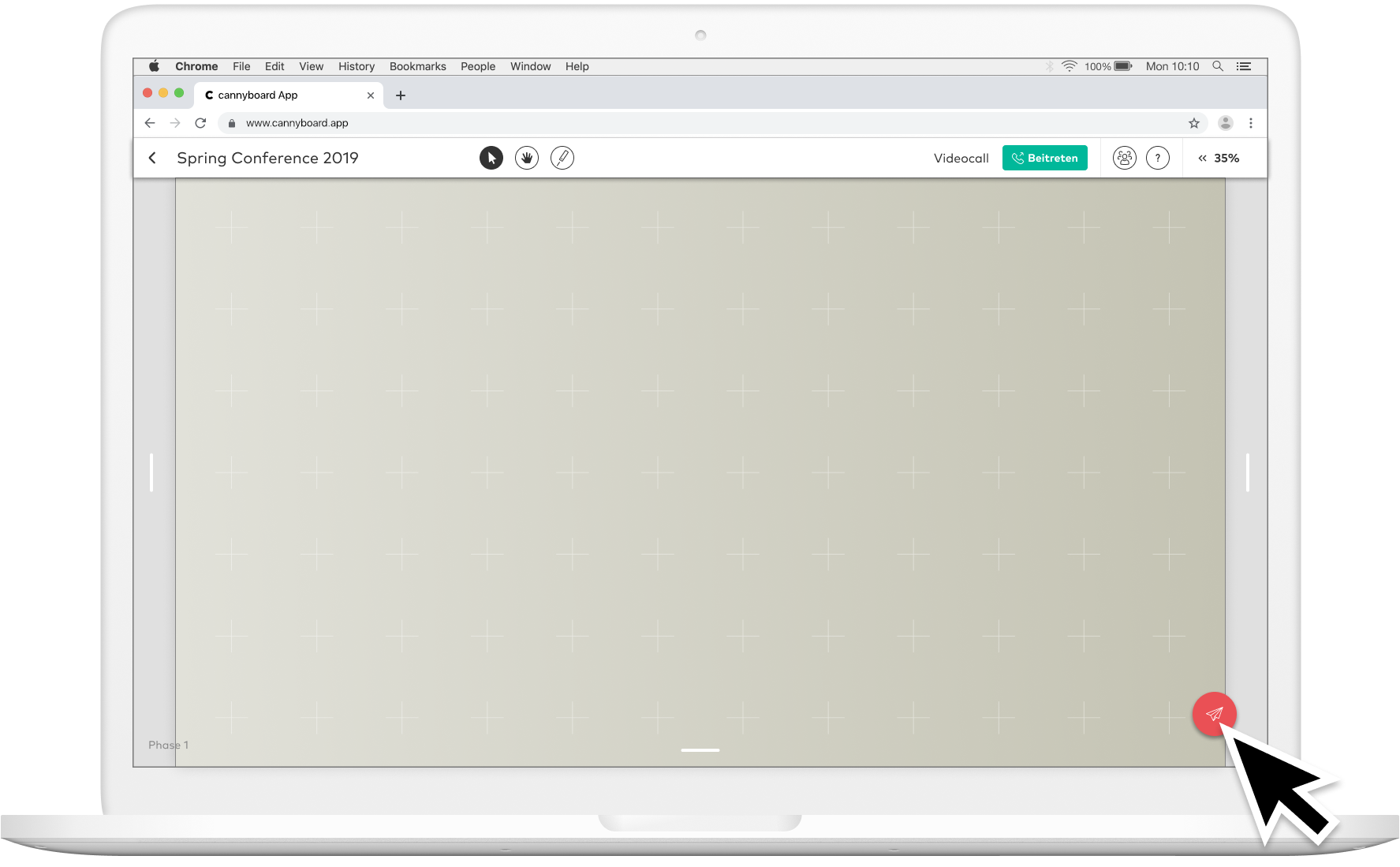Select the pointer cursor tool
The width and height of the screenshot is (1400, 867).
(x=491, y=158)
